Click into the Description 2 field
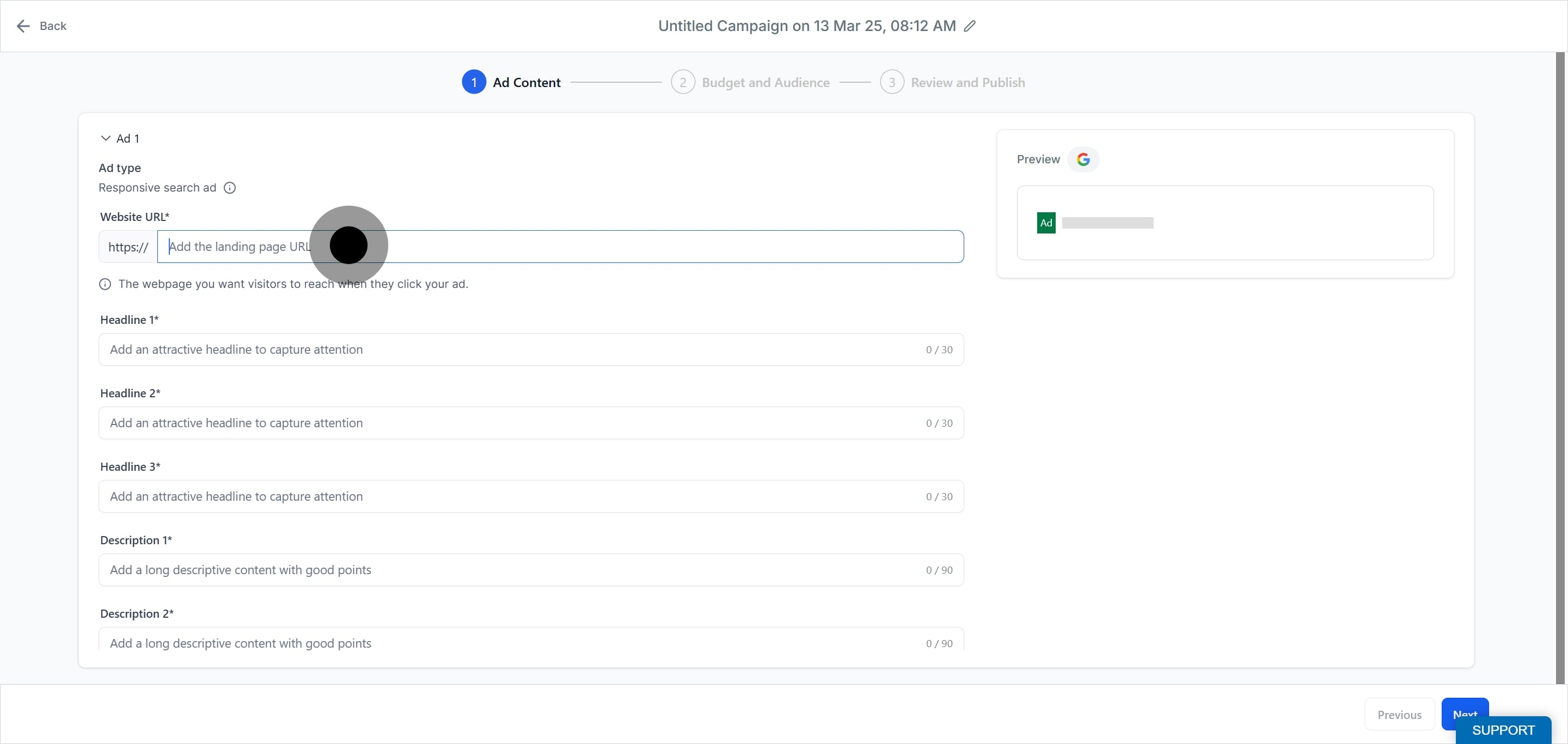This screenshot has width=1568, height=744. 531,640
